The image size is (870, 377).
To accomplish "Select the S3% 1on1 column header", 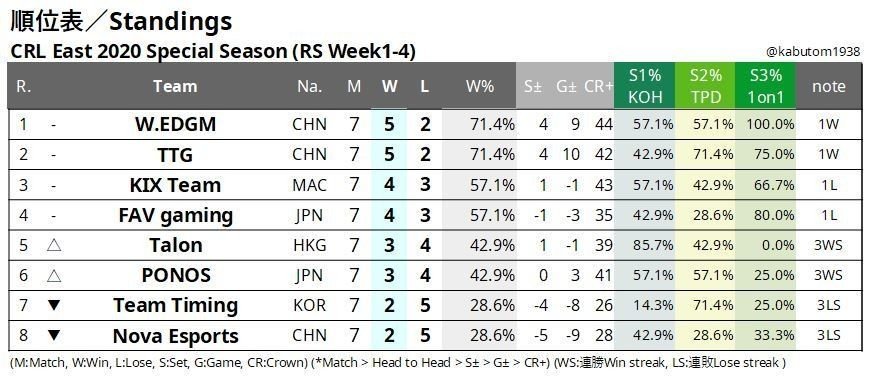I will [766, 86].
